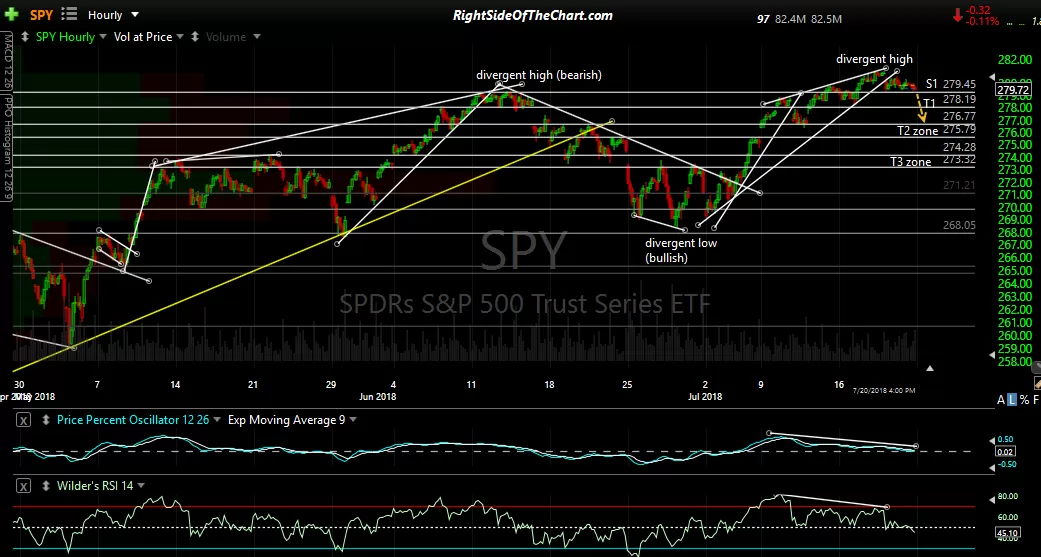Click the green plus add-chart icon

point(11,15)
